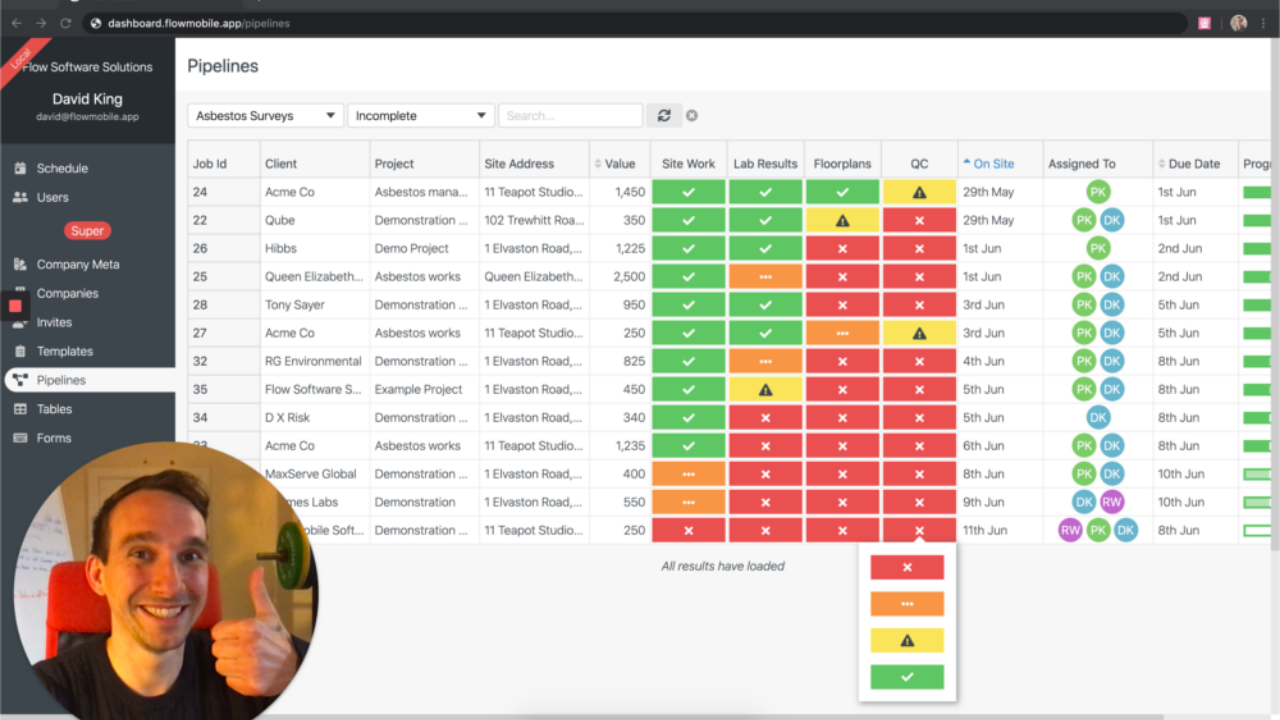Click the Super badge in the sidebar
Screen dimensions: 1280x720
click(x=87, y=230)
